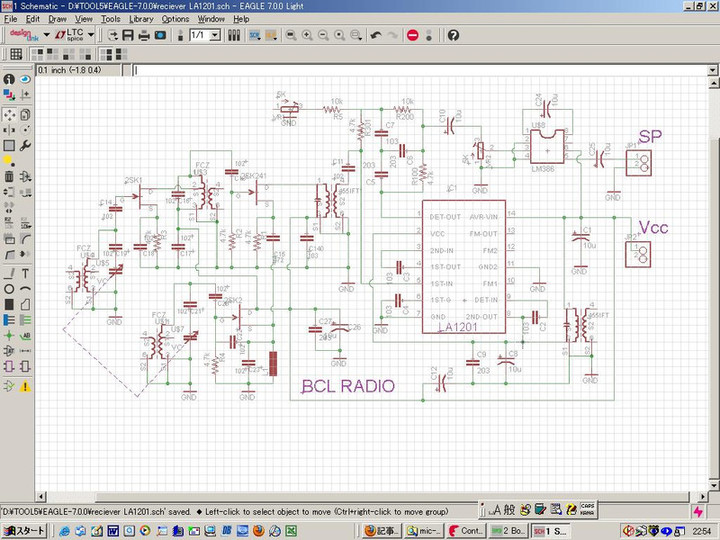Click the Info tool icon
The height and width of the screenshot is (540, 720).
[x=9, y=79]
